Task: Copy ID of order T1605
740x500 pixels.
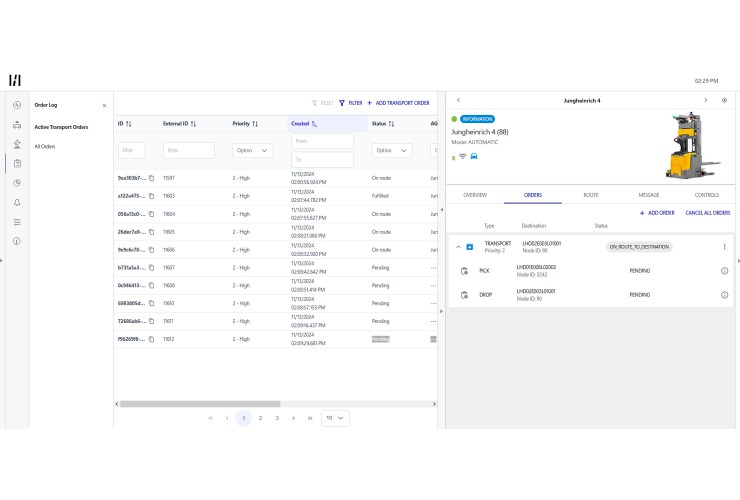Action: (151, 232)
